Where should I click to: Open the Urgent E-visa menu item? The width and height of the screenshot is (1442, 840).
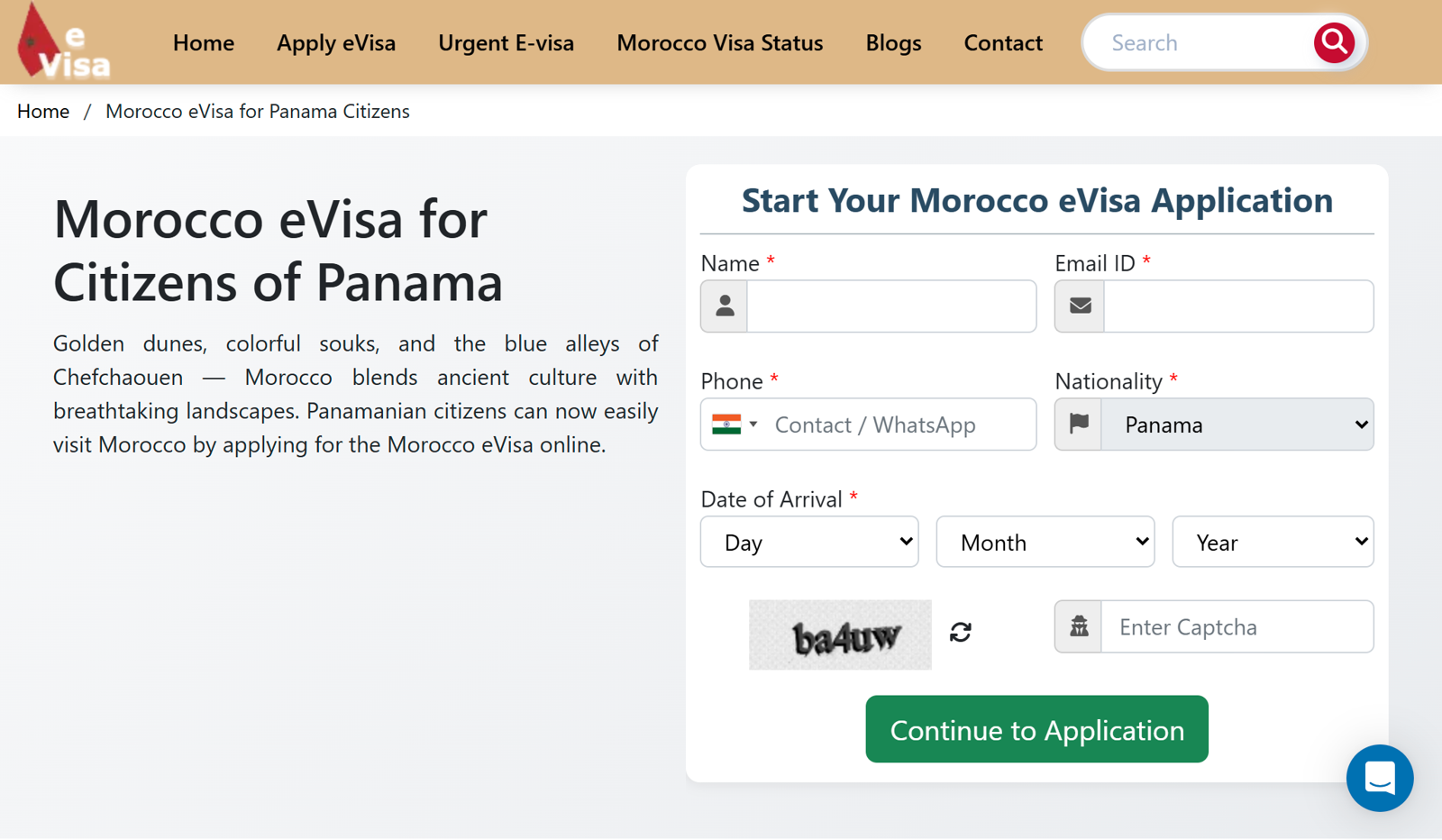click(x=506, y=43)
